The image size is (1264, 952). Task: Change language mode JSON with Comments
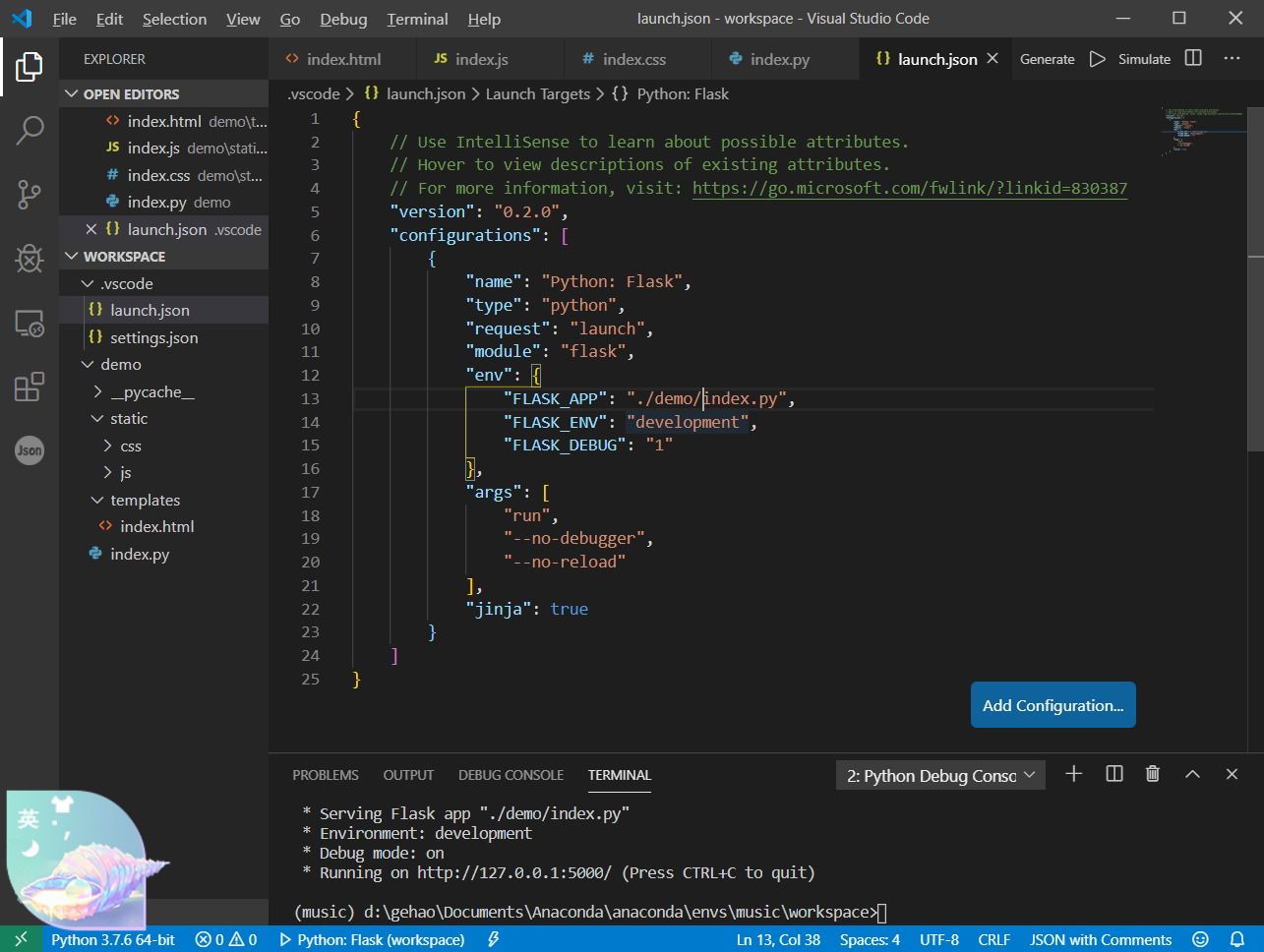[1101, 939]
